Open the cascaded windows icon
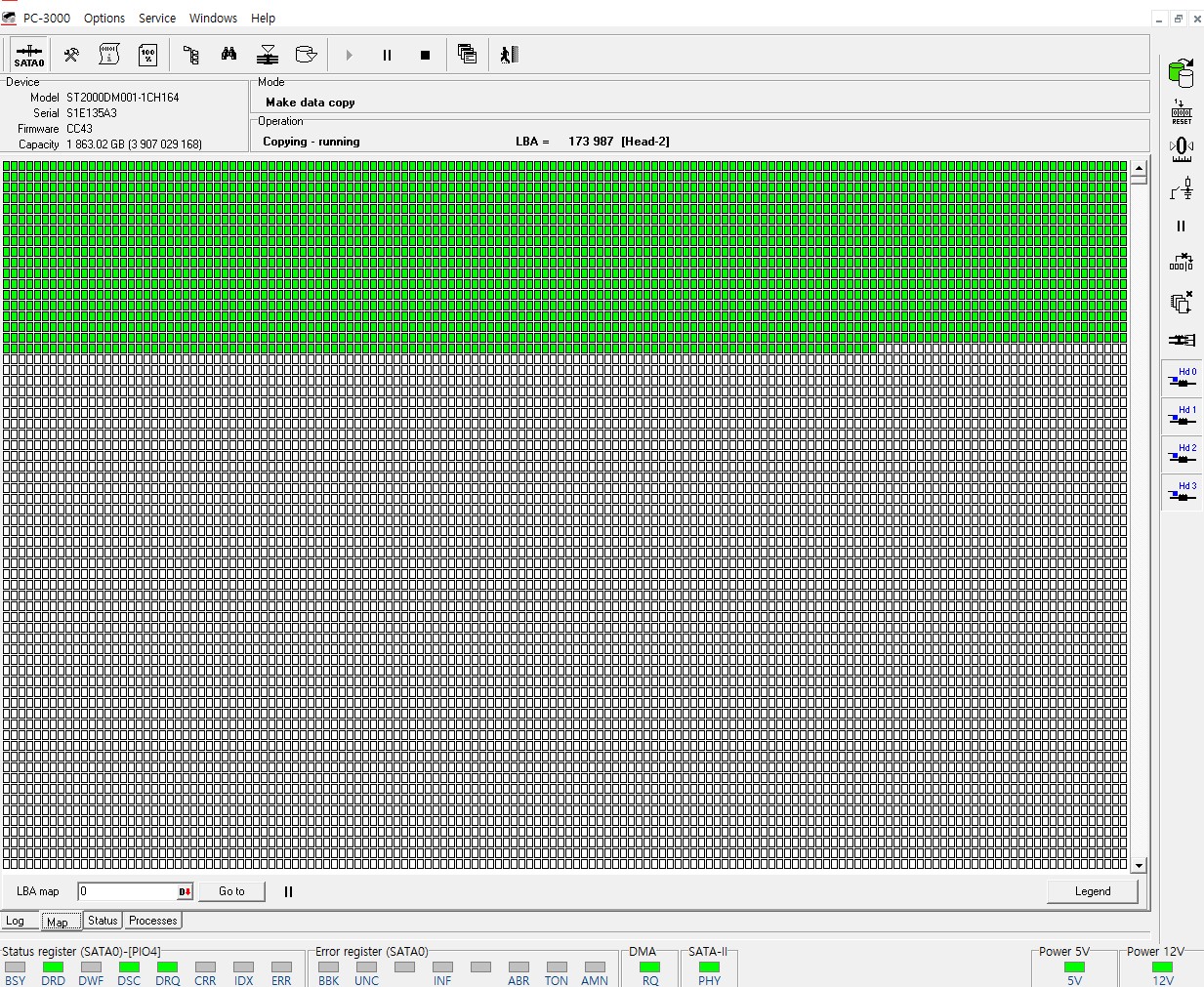The width and height of the screenshot is (1204, 987). coord(468,55)
